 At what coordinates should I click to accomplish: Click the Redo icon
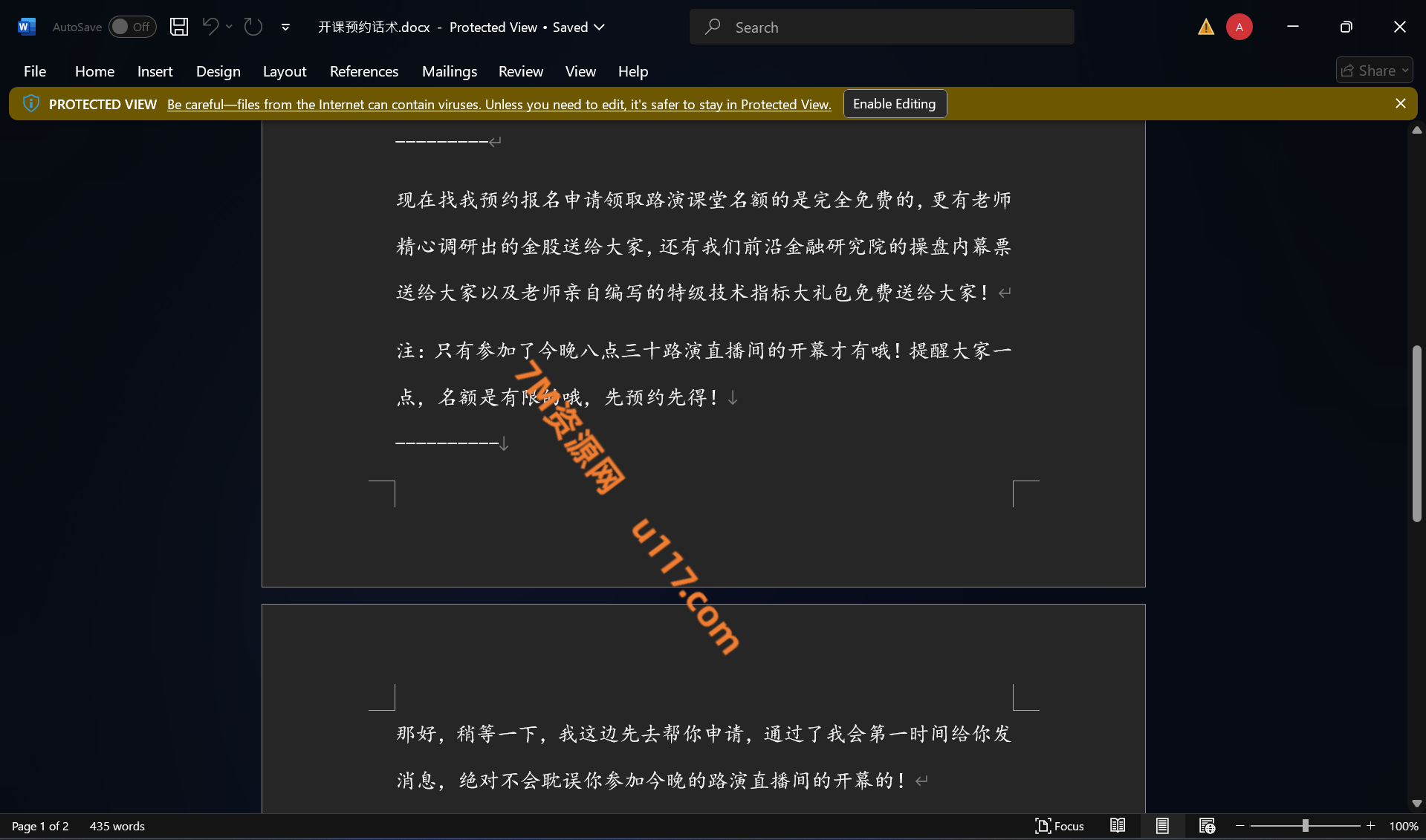[x=253, y=27]
